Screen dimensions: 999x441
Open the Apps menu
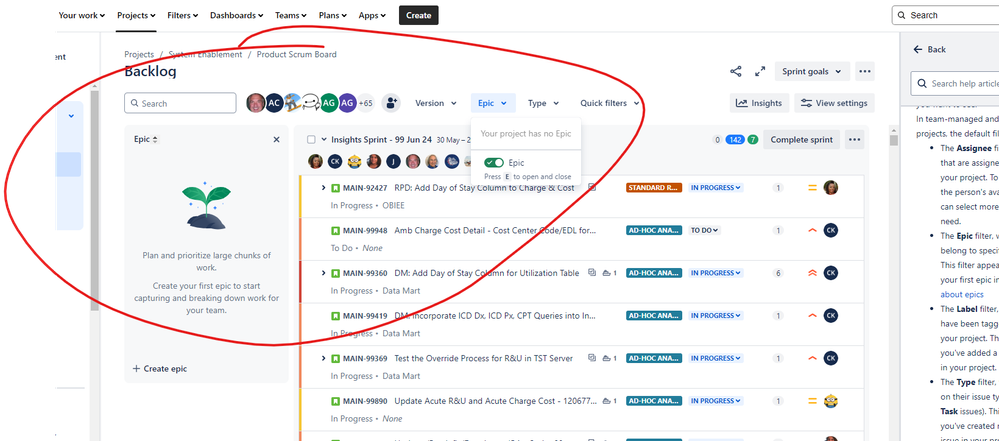click(372, 15)
